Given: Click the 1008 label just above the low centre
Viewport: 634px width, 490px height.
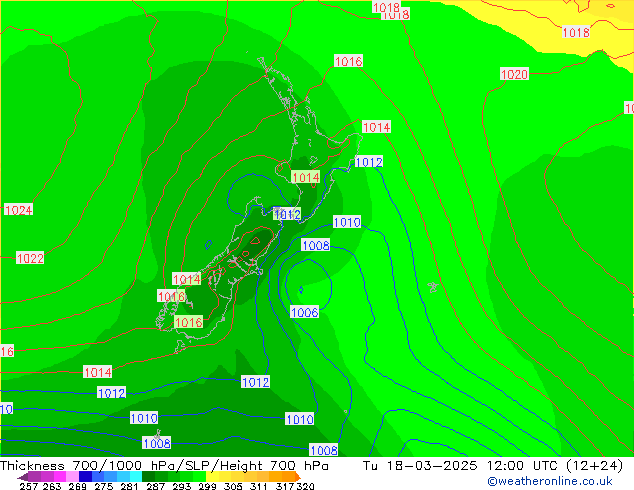Looking at the screenshot, I should 316,245.
